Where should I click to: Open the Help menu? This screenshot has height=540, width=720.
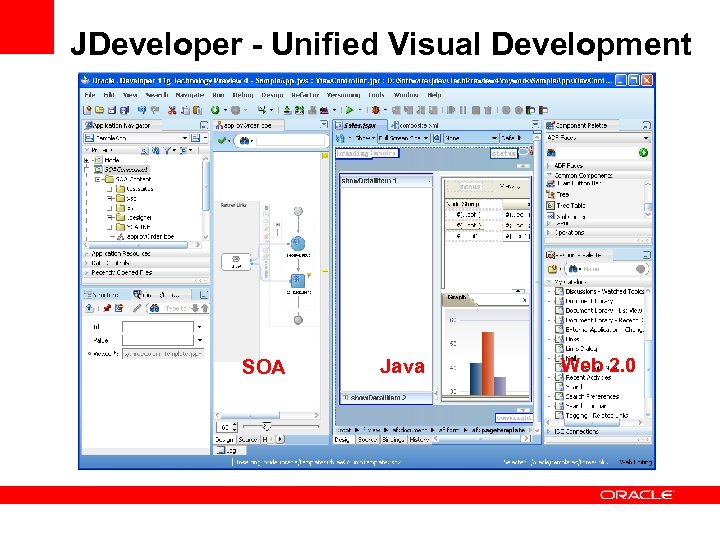434,95
